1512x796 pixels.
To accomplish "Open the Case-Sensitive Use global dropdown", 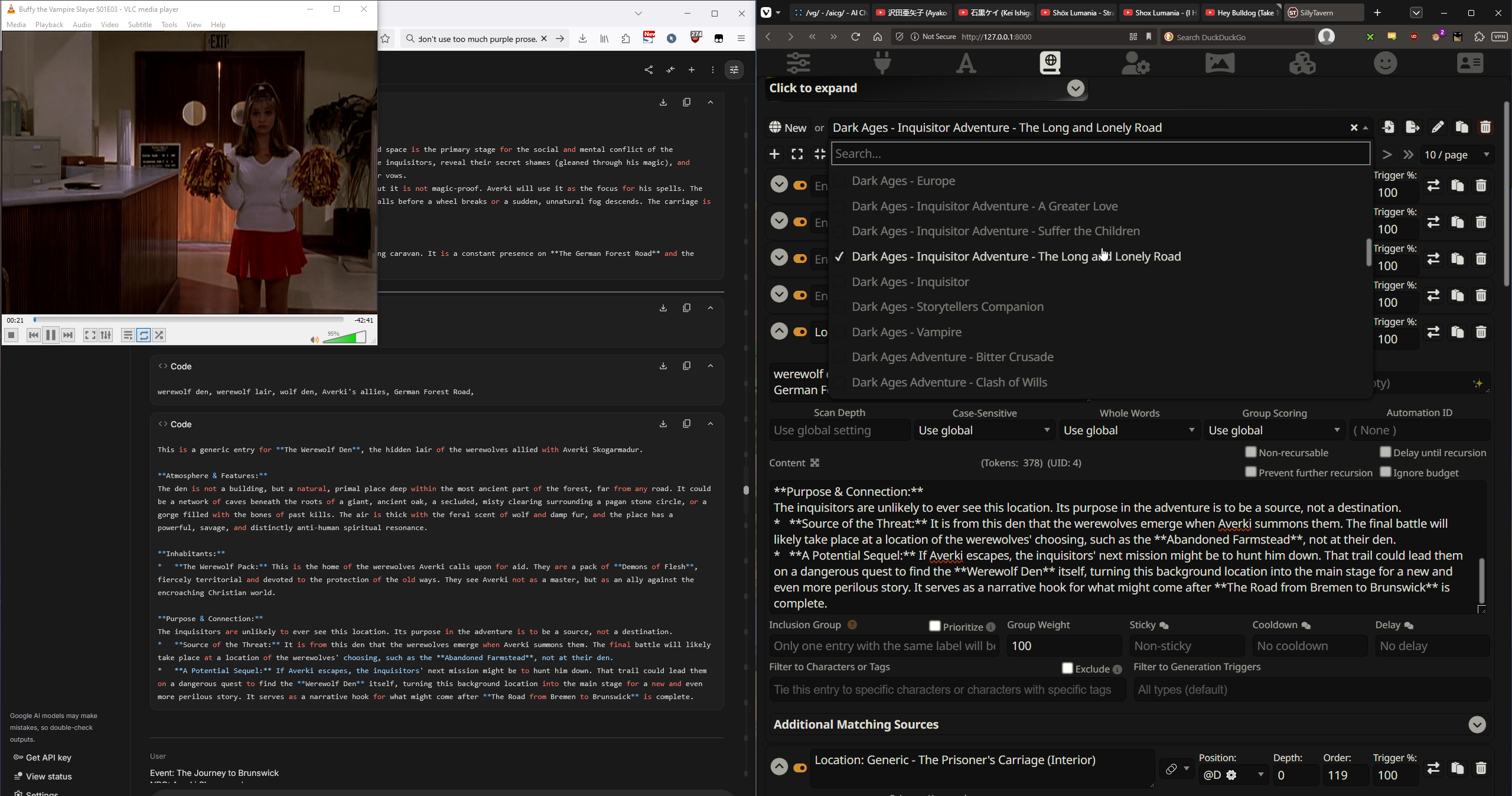I will pos(984,430).
